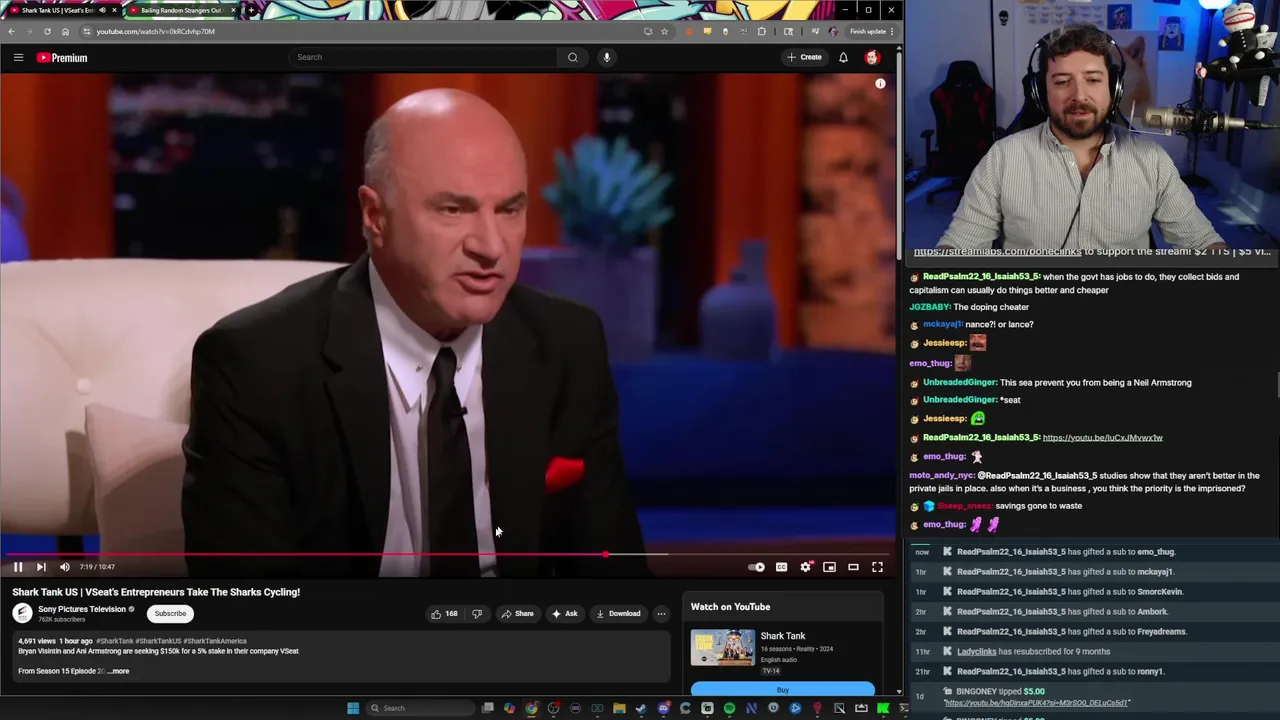Viewport: 1280px width, 720px height.
Task: Open Sony Pictures Television channel name
Action: tap(82, 609)
